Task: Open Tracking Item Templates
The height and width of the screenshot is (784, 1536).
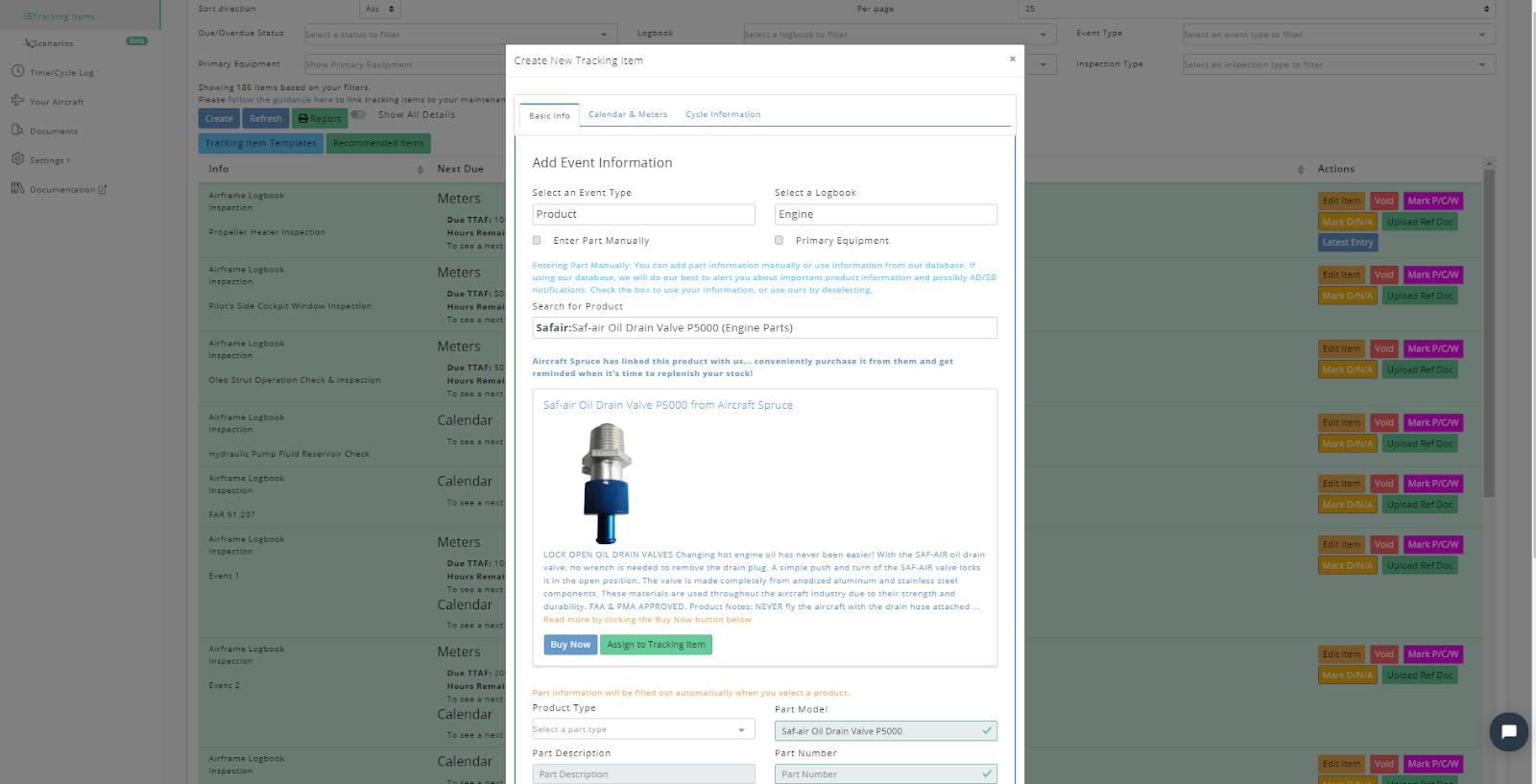Action: tap(260, 143)
